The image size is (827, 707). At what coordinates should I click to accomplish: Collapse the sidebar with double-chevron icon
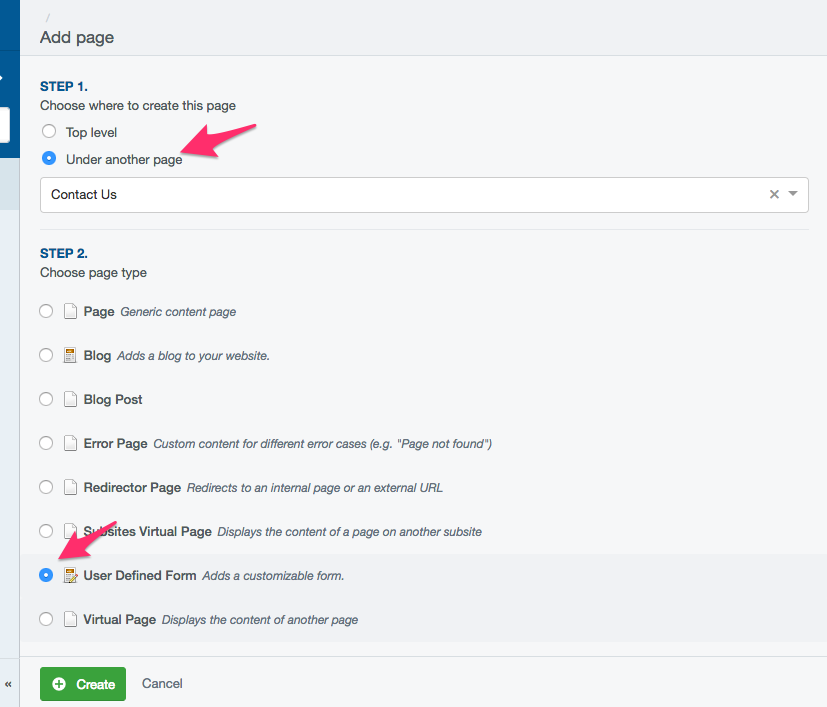[x=8, y=685]
